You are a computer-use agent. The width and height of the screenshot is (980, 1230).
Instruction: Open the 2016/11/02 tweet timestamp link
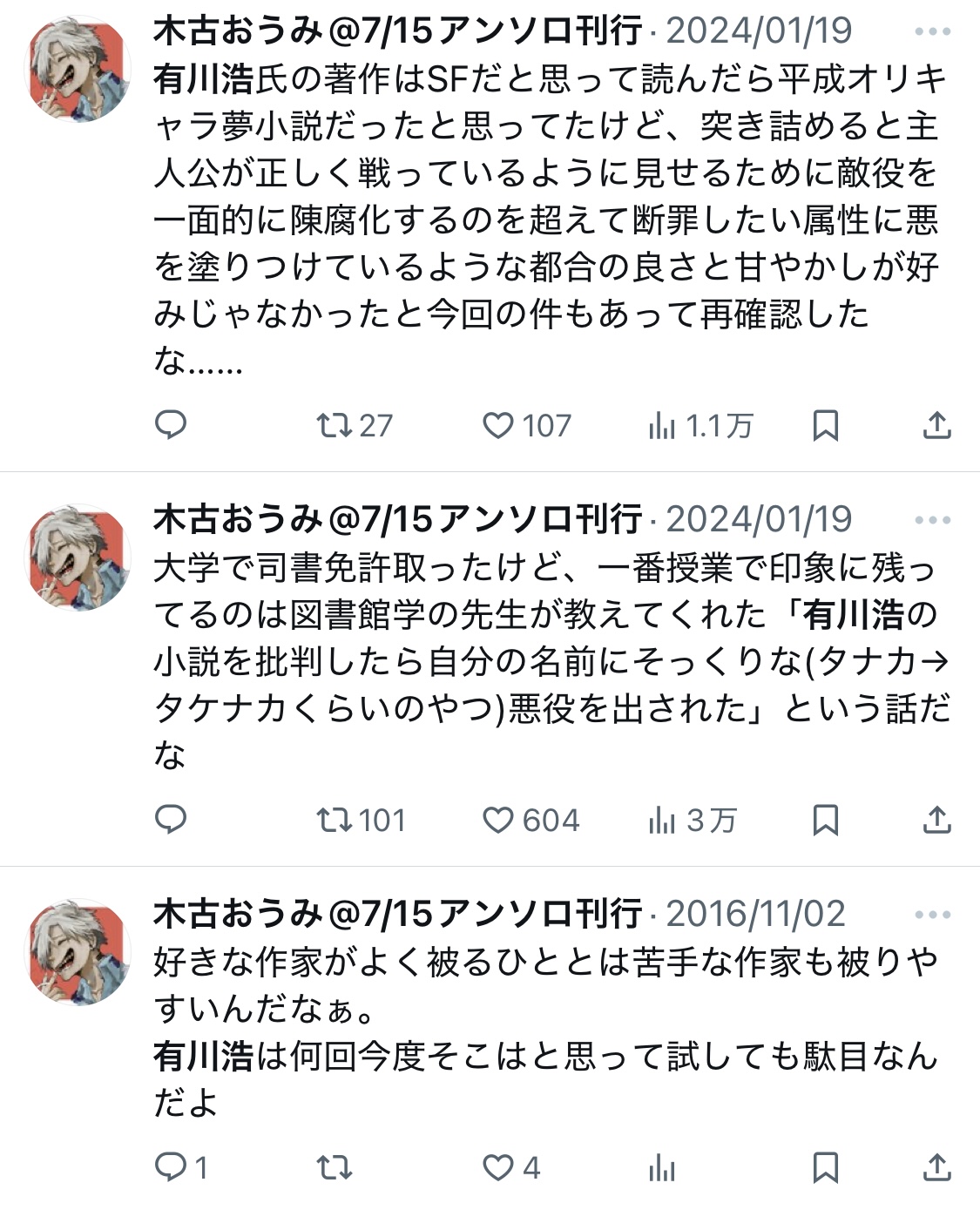tap(755, 914)
